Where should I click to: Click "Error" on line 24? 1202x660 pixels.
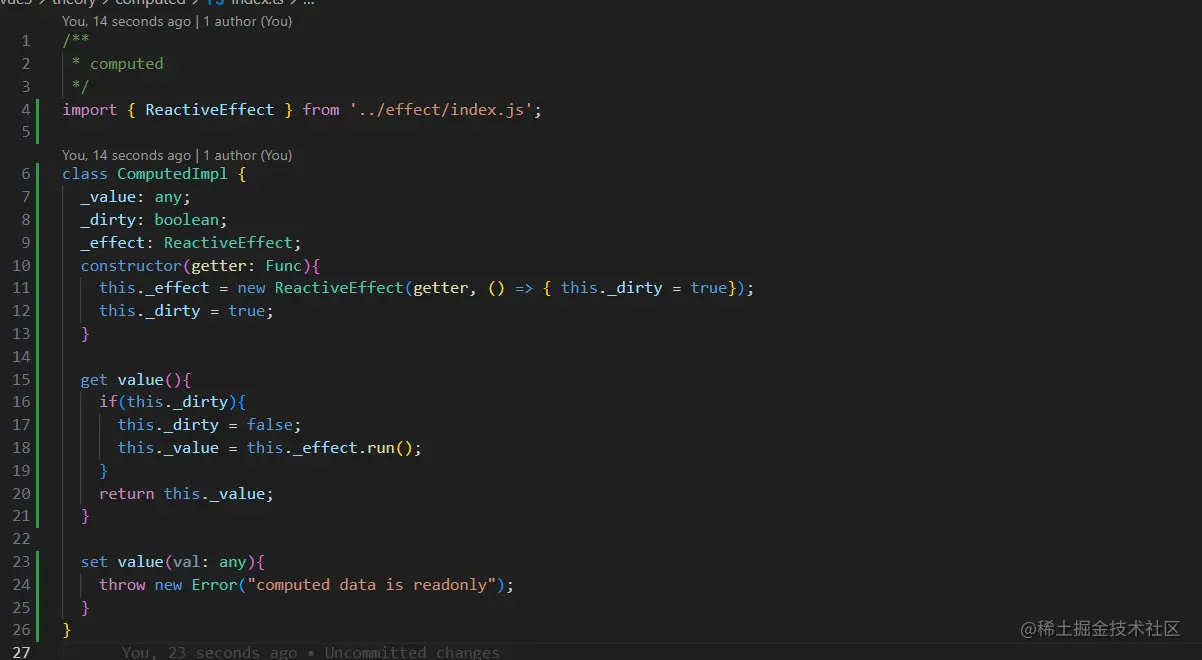point(214,585)
